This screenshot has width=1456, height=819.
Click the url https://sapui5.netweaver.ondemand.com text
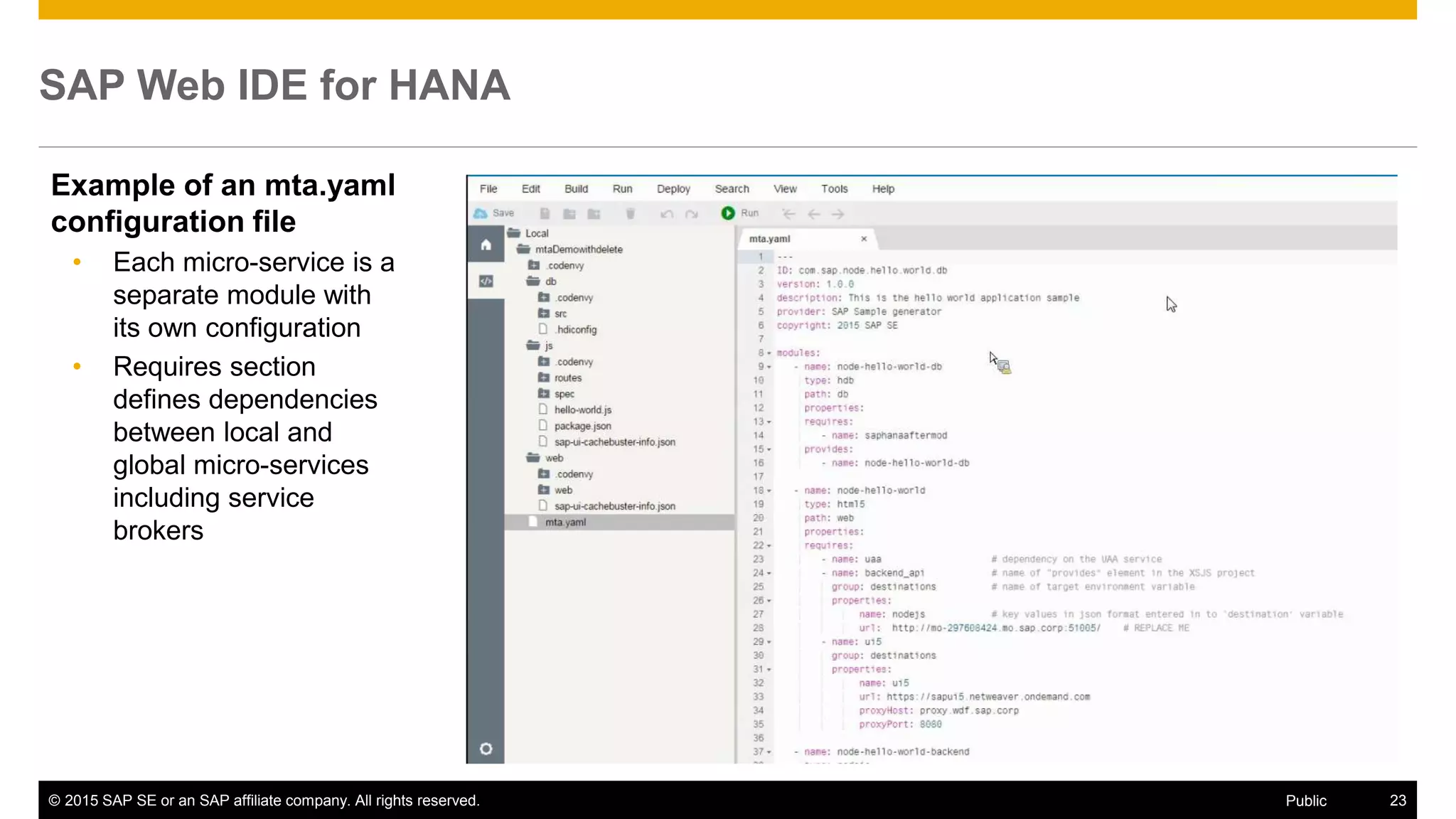pyautogui.click(x=988, y=697)
